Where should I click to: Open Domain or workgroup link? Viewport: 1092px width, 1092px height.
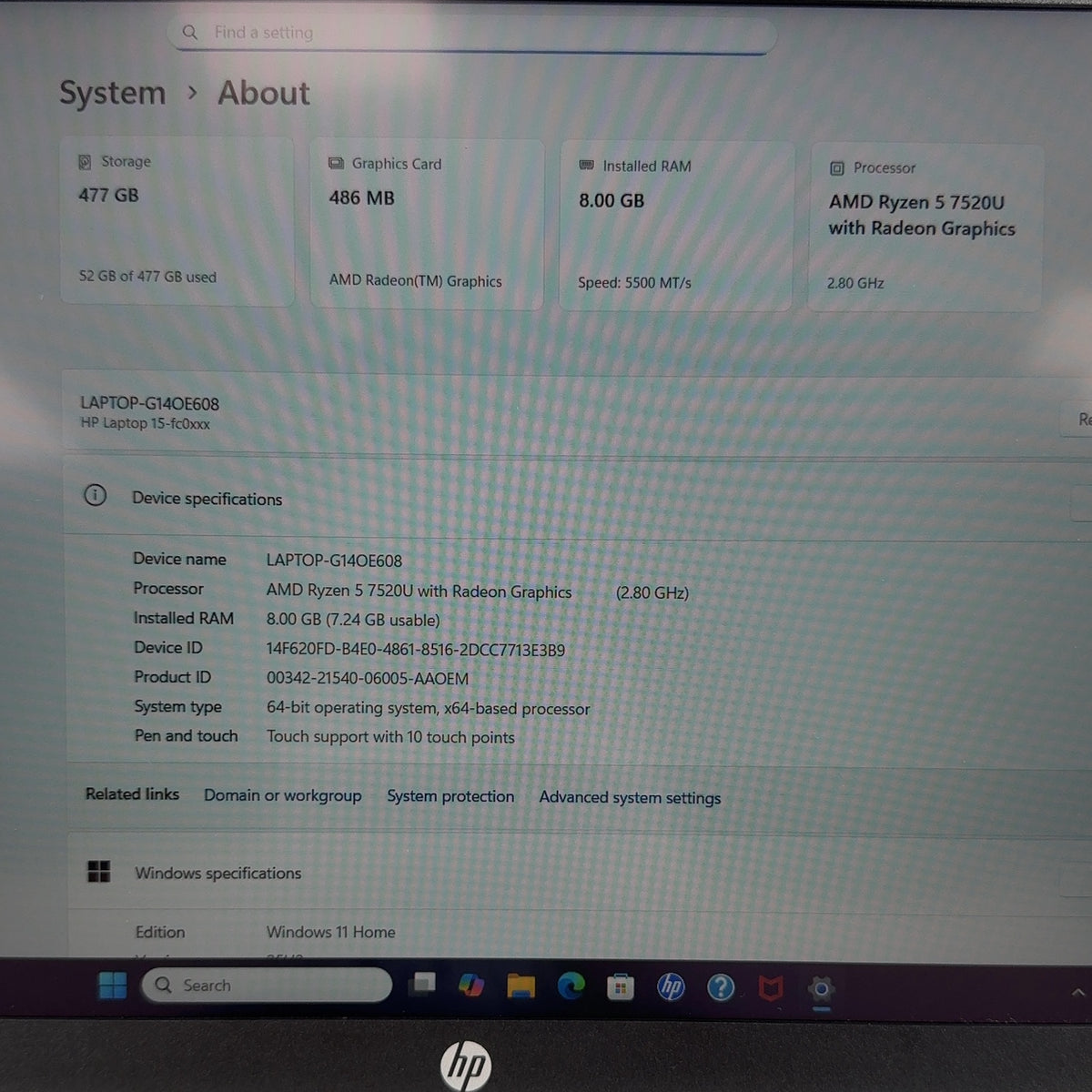pos(282,795)
